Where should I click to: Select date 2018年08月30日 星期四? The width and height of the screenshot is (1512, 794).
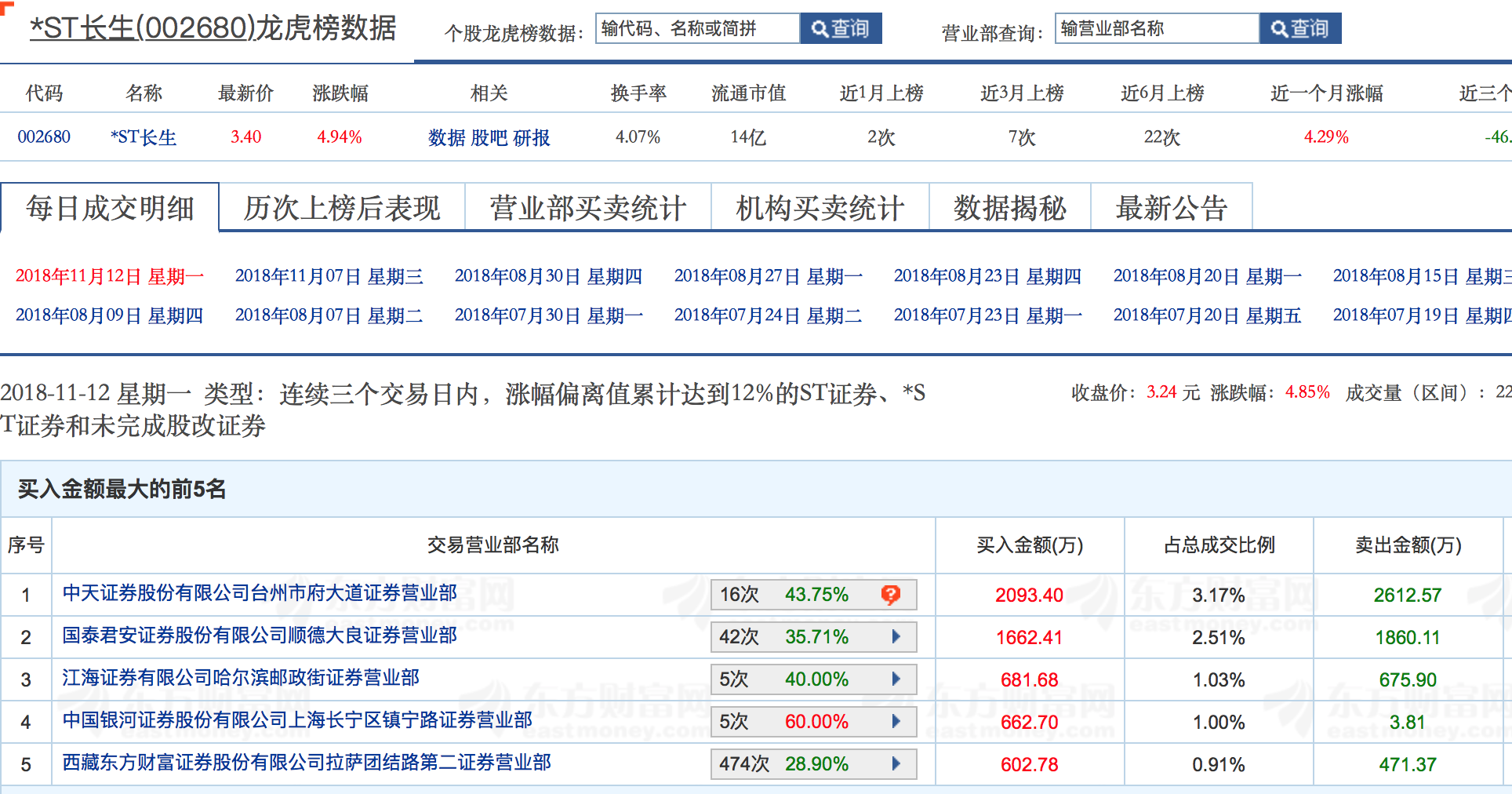[x=549, y=276]
